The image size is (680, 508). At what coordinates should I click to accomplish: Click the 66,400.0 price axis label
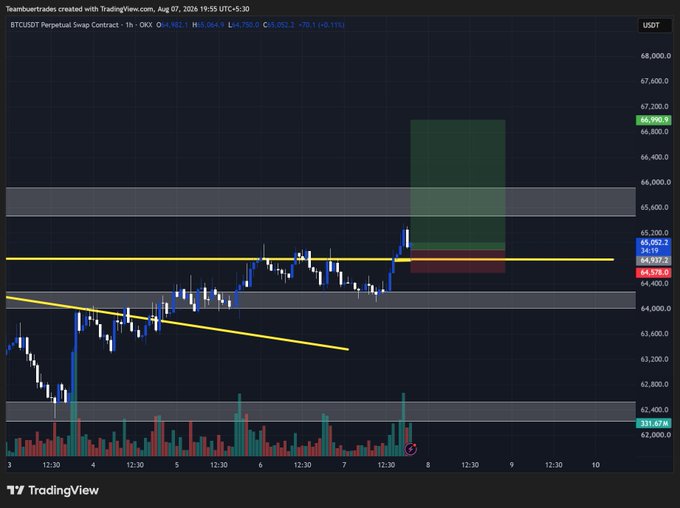pos(655,157)
